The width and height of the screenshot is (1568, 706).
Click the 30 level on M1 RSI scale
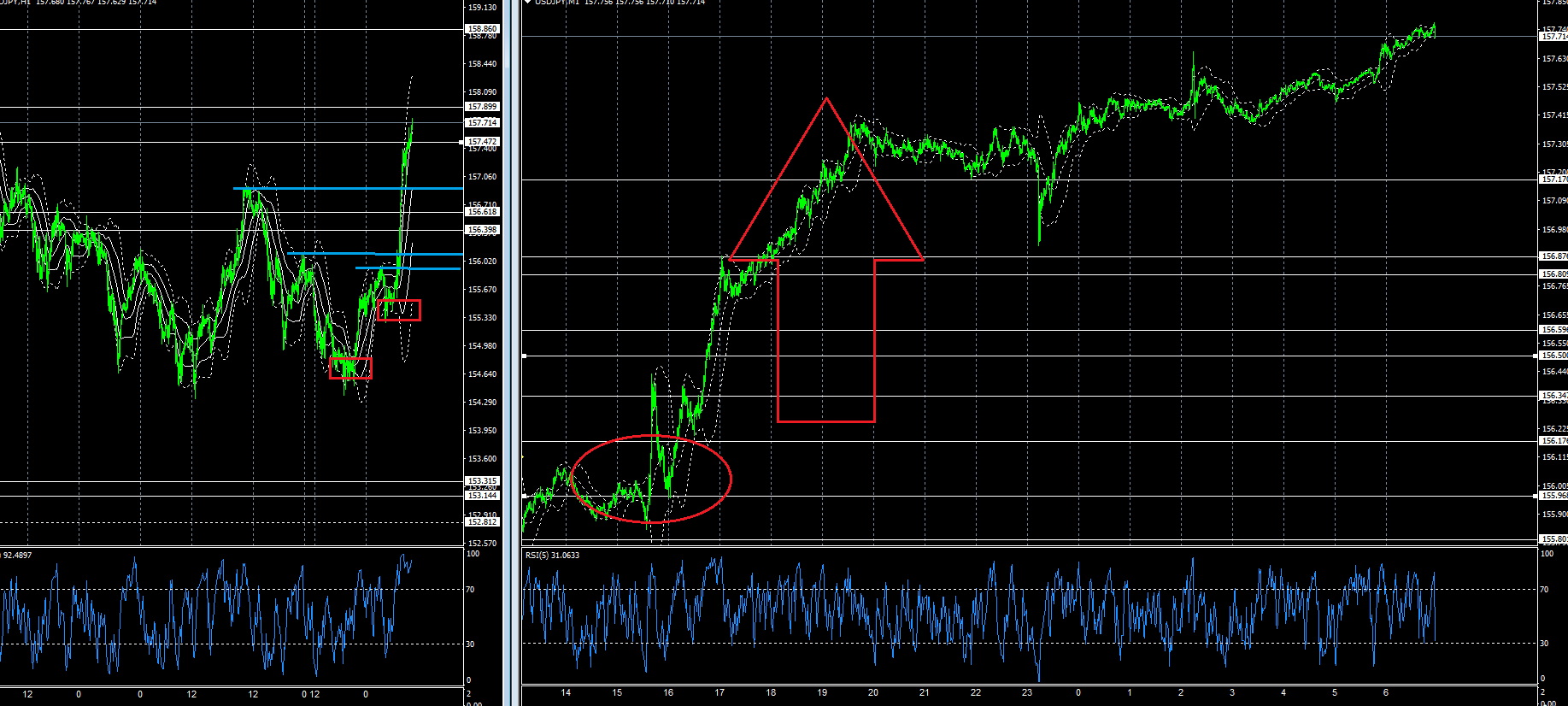[x=1543, y=644]
